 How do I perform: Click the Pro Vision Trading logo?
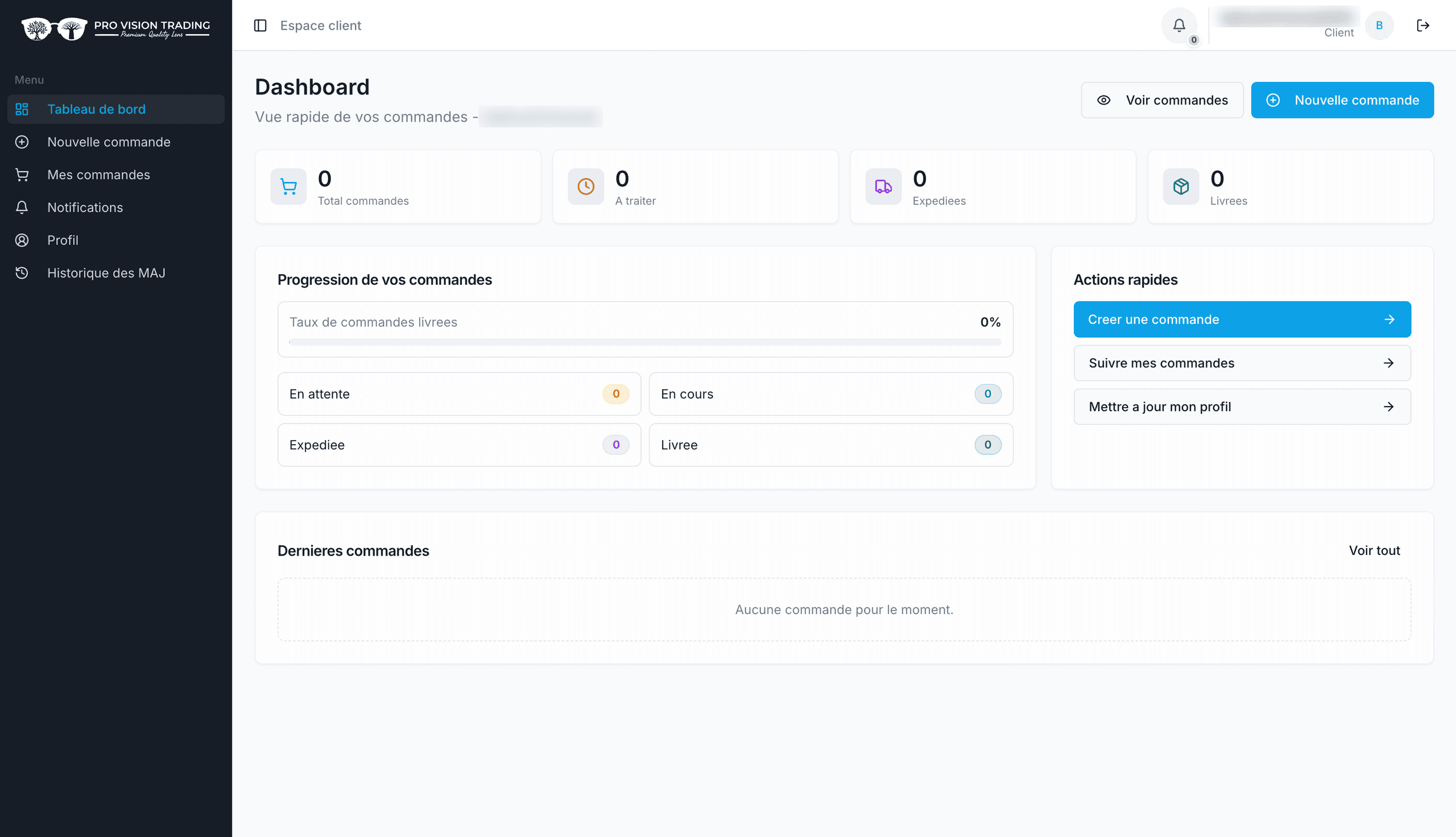point(115,28)
